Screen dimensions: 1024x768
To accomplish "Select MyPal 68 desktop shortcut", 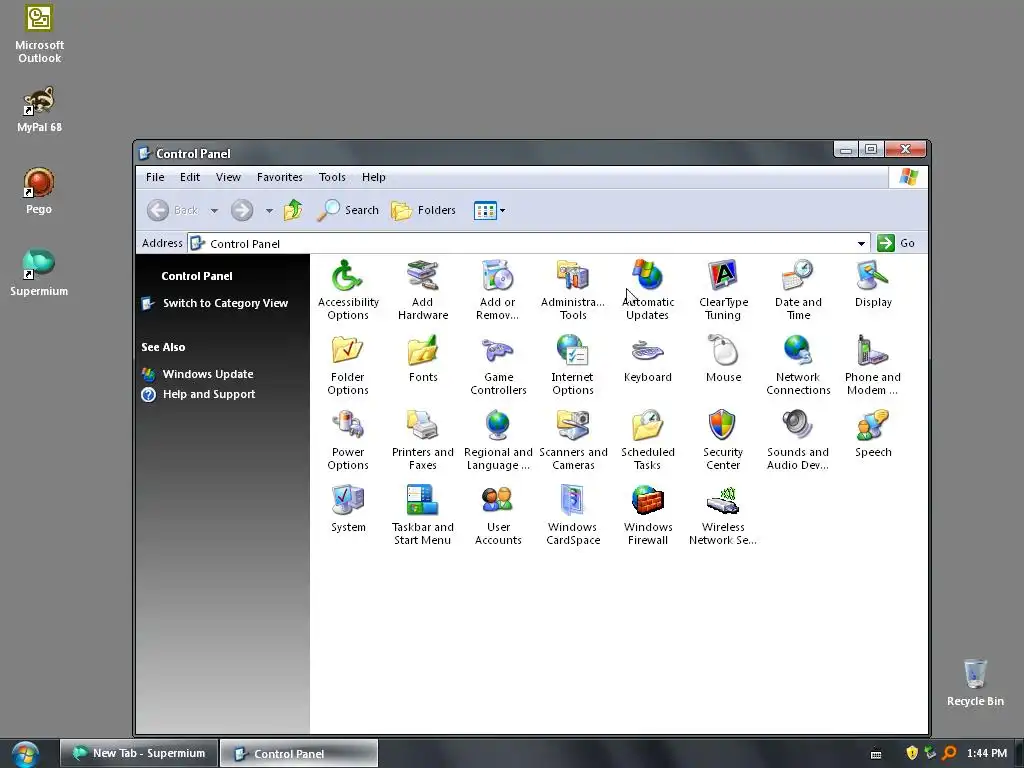I will 39,109.
